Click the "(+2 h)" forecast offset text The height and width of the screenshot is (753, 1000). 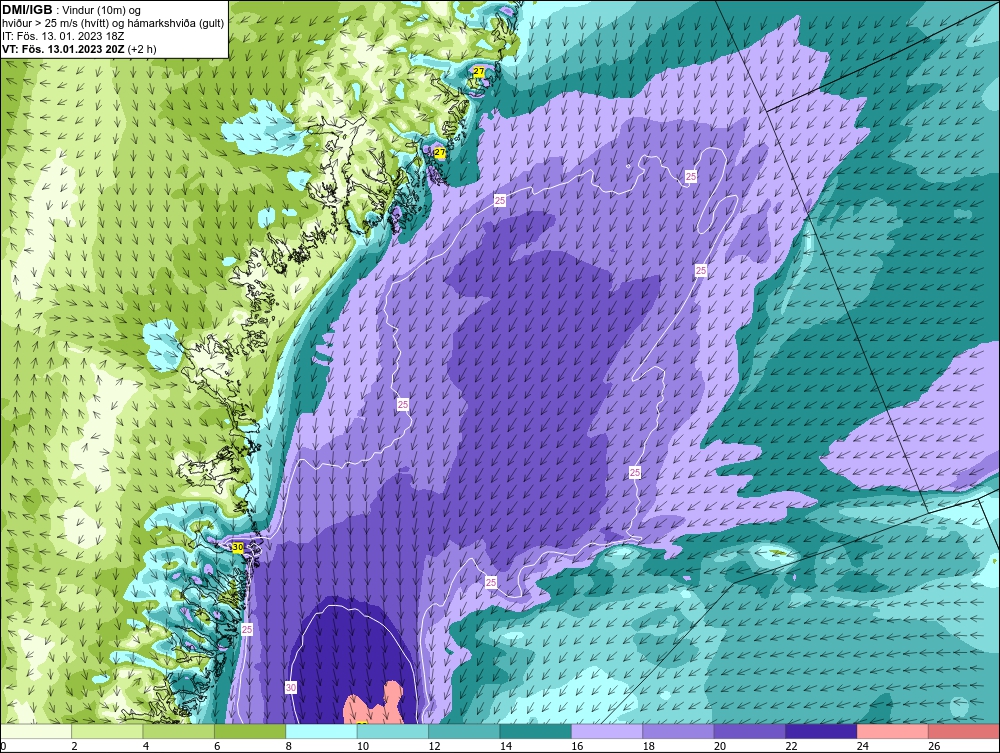tap(142, 49)
